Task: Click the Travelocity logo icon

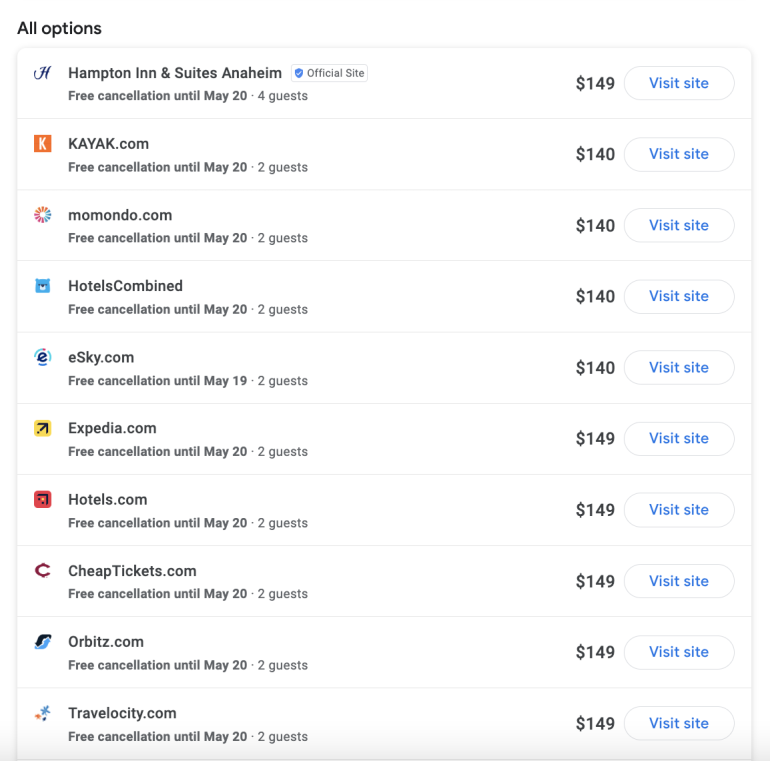Action: click(42, 713)
